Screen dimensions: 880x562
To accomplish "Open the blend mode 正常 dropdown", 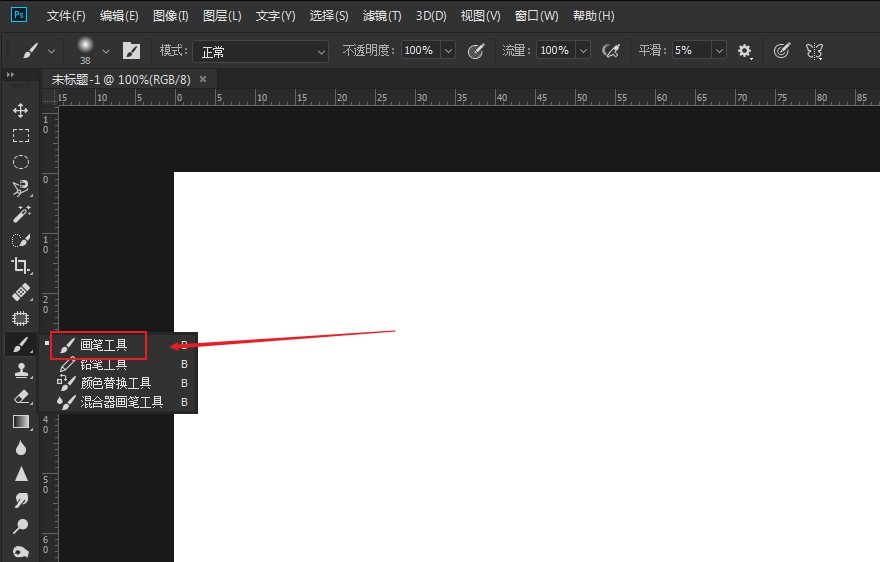I will point(261,52).
